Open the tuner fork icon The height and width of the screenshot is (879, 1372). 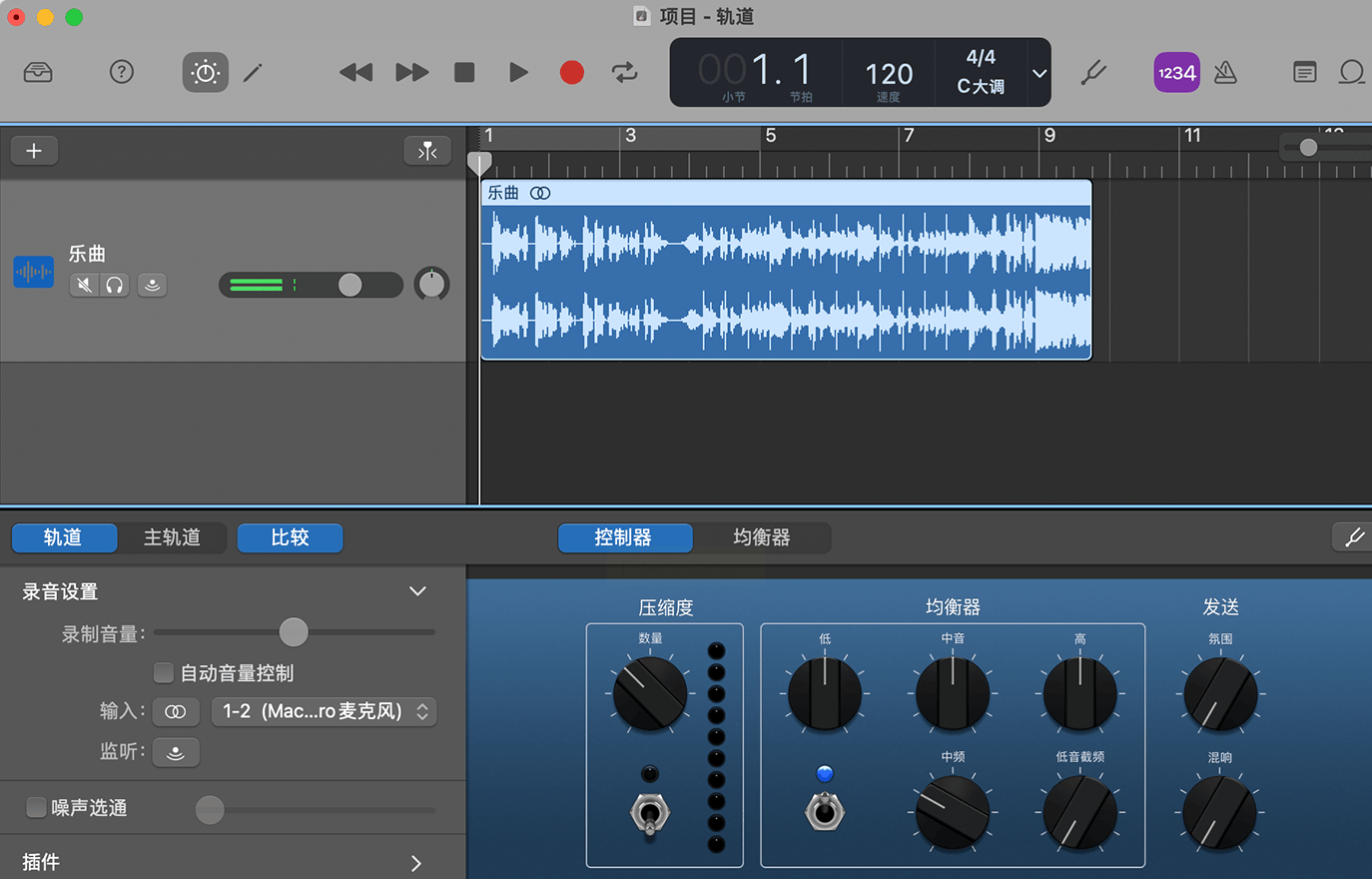tap(1093, 72)
